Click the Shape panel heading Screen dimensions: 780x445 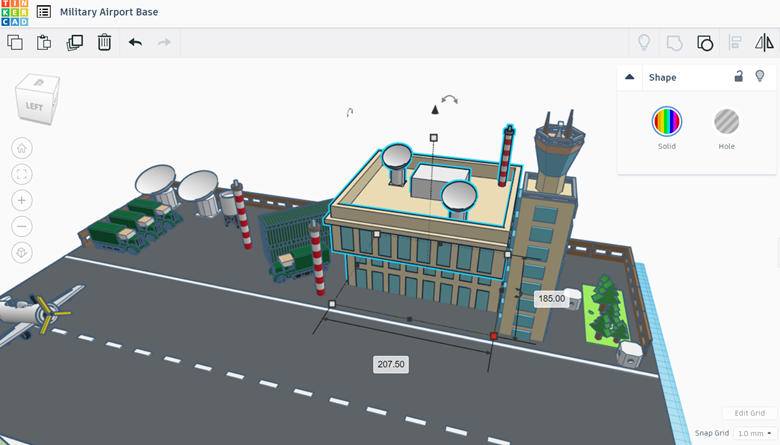coord(662,78)
